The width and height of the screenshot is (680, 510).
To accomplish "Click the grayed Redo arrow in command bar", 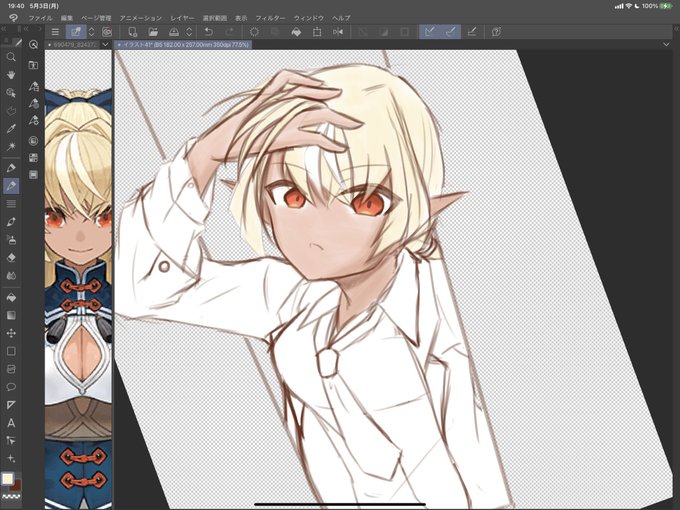I will [x=229, y=32].
